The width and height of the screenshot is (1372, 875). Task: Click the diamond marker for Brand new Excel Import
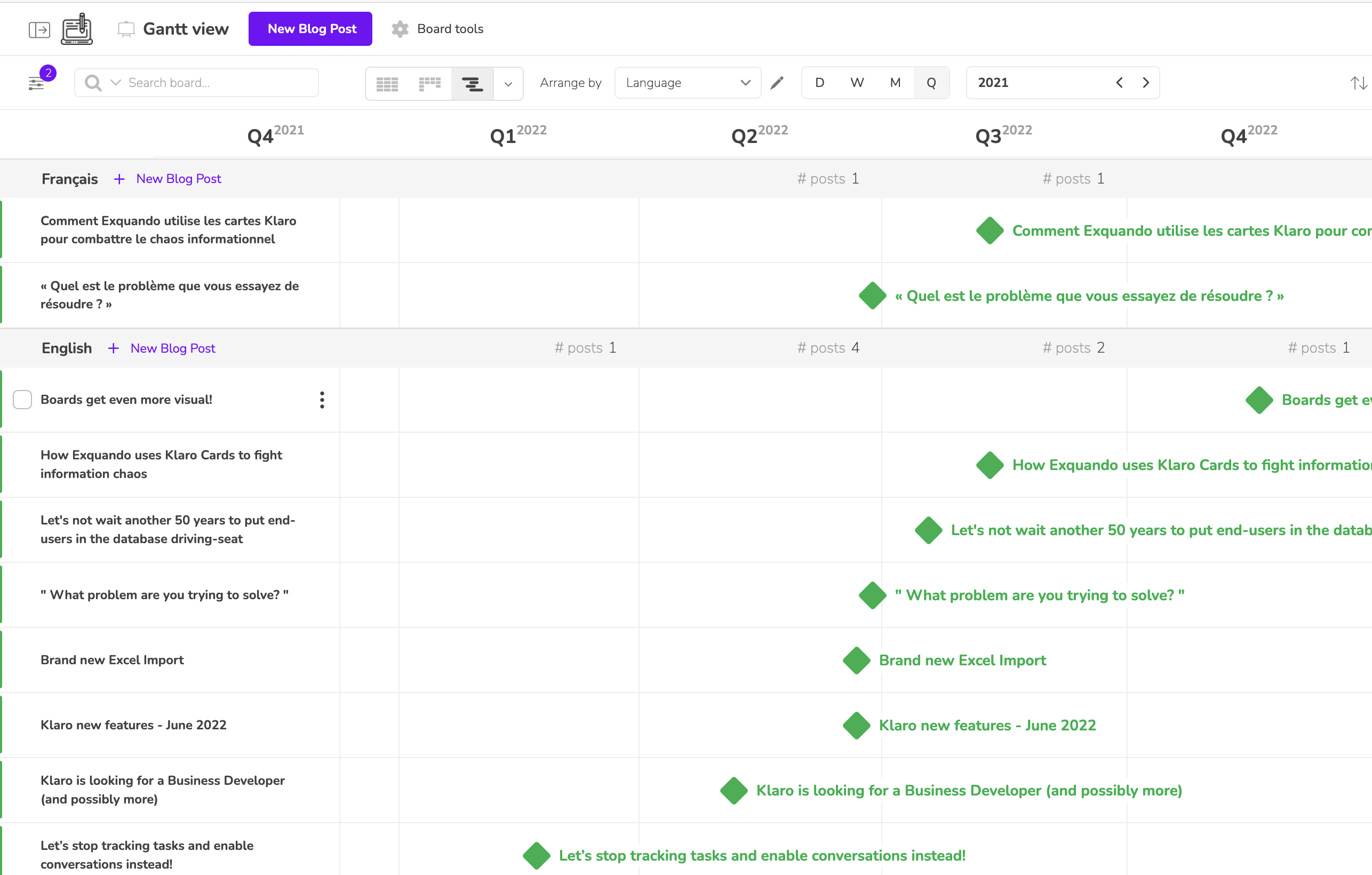coord(857,660)
